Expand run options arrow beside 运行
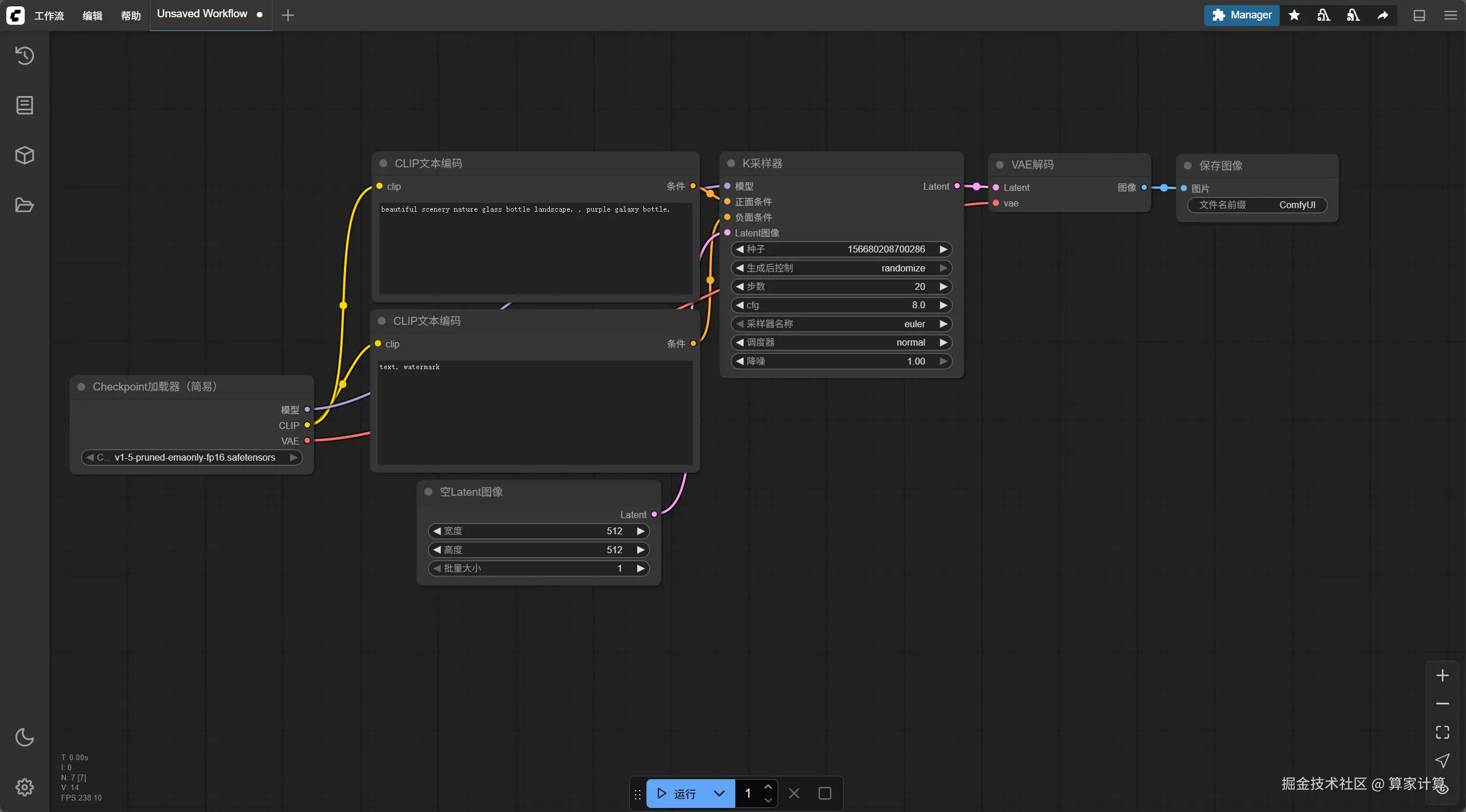 pyautogui.click(x=719, y=794)
